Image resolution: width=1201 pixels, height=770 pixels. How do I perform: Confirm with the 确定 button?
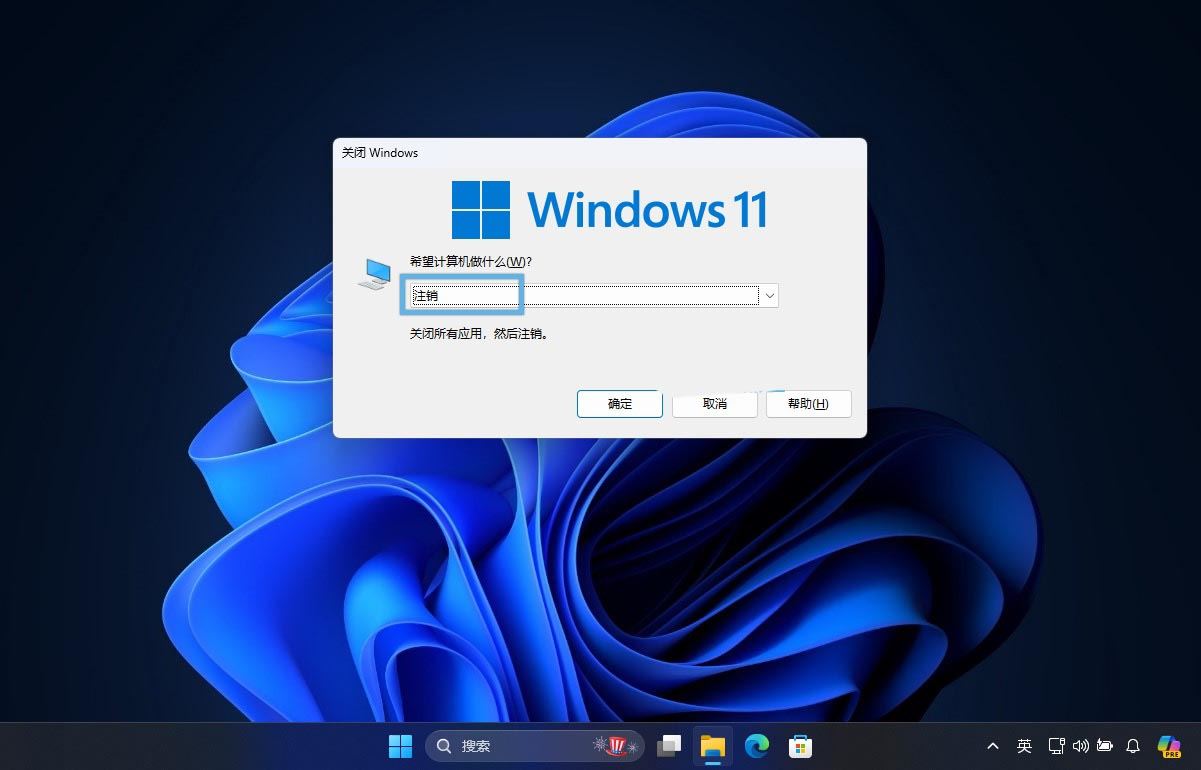coord(620,404)
